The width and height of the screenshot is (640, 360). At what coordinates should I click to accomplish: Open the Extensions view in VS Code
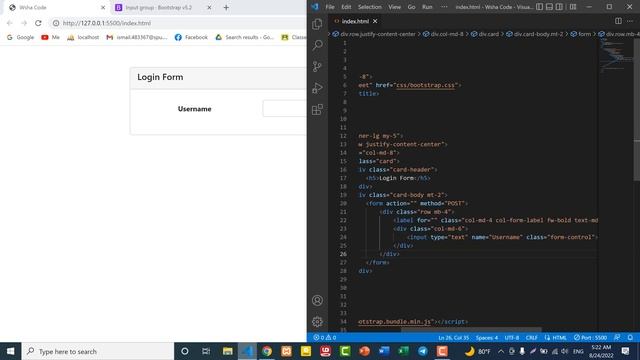pyautogui.click(x=317, y=109)
